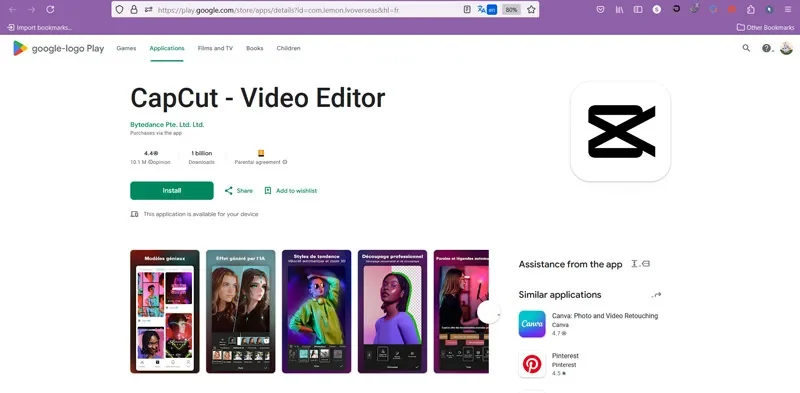Viewport: 800px width, 393px height.
Task: Go to Children tab
Action: point(288,48)
